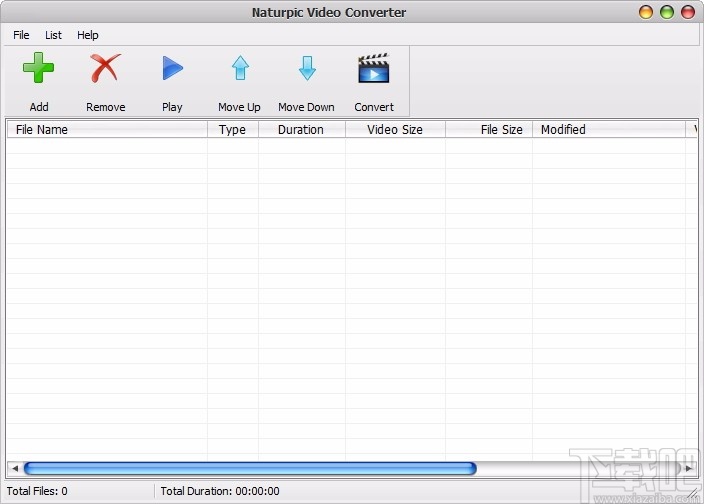Sort by the Duration column header
Viewport: 704px width, 504px height.
point(302,130)
